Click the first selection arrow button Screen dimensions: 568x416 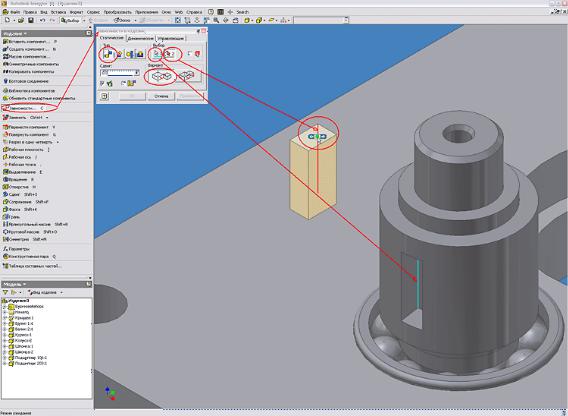tap(156, 54)
